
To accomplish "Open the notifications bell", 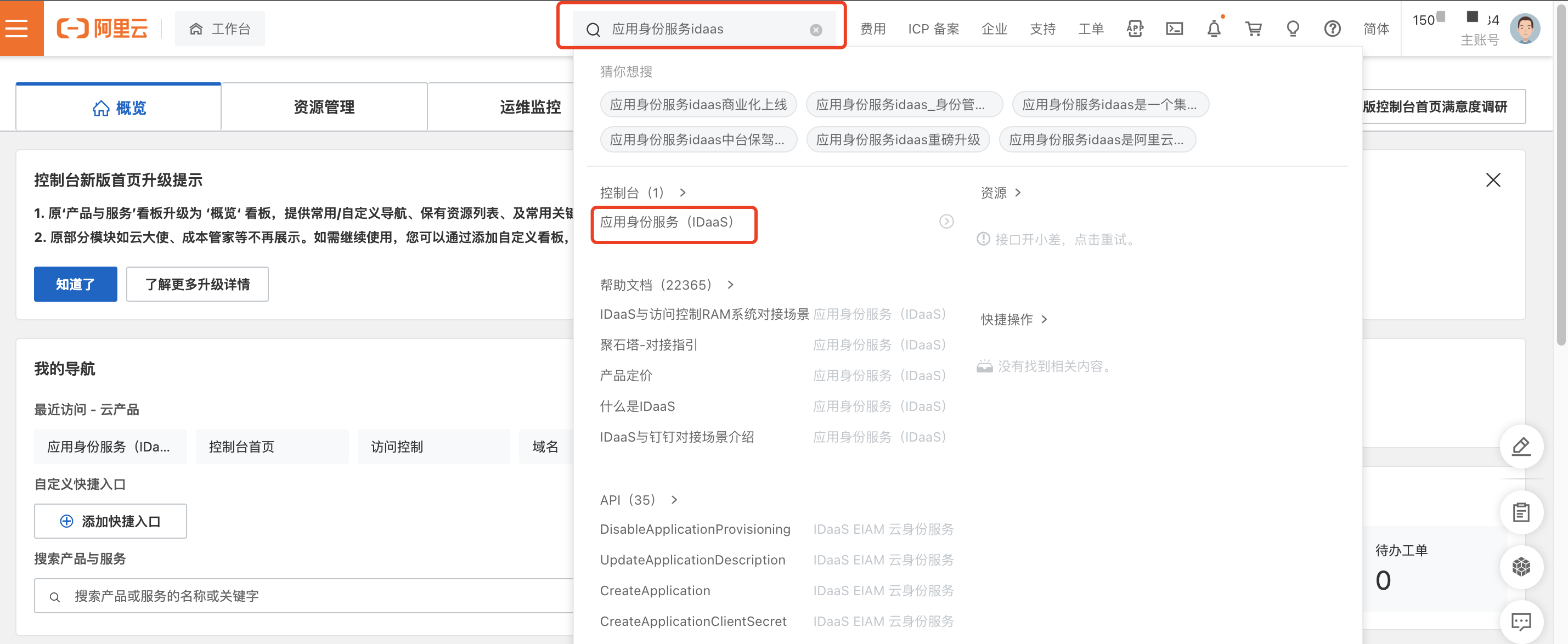I will pyautogui.click(x=1214, y=29).
